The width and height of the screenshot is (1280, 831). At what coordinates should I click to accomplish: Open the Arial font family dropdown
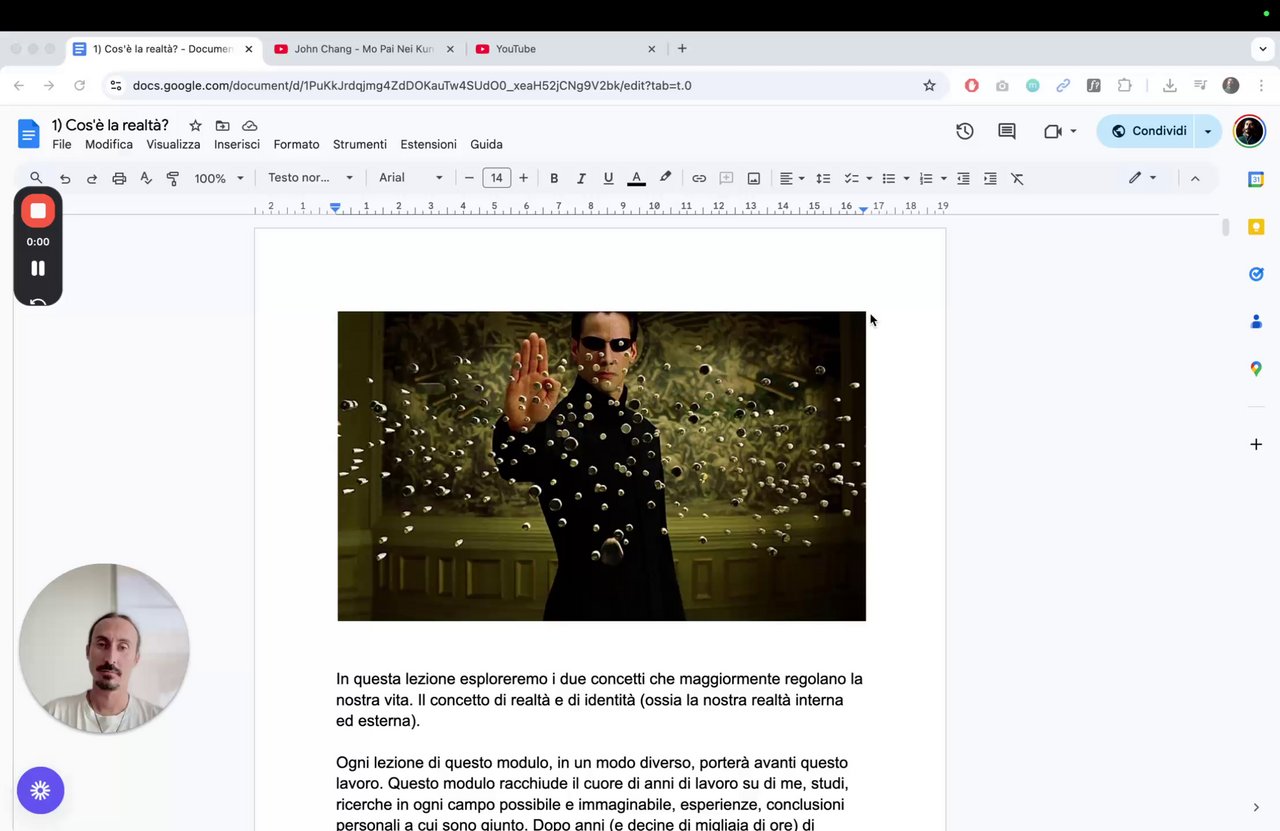[x=411, y=178]
